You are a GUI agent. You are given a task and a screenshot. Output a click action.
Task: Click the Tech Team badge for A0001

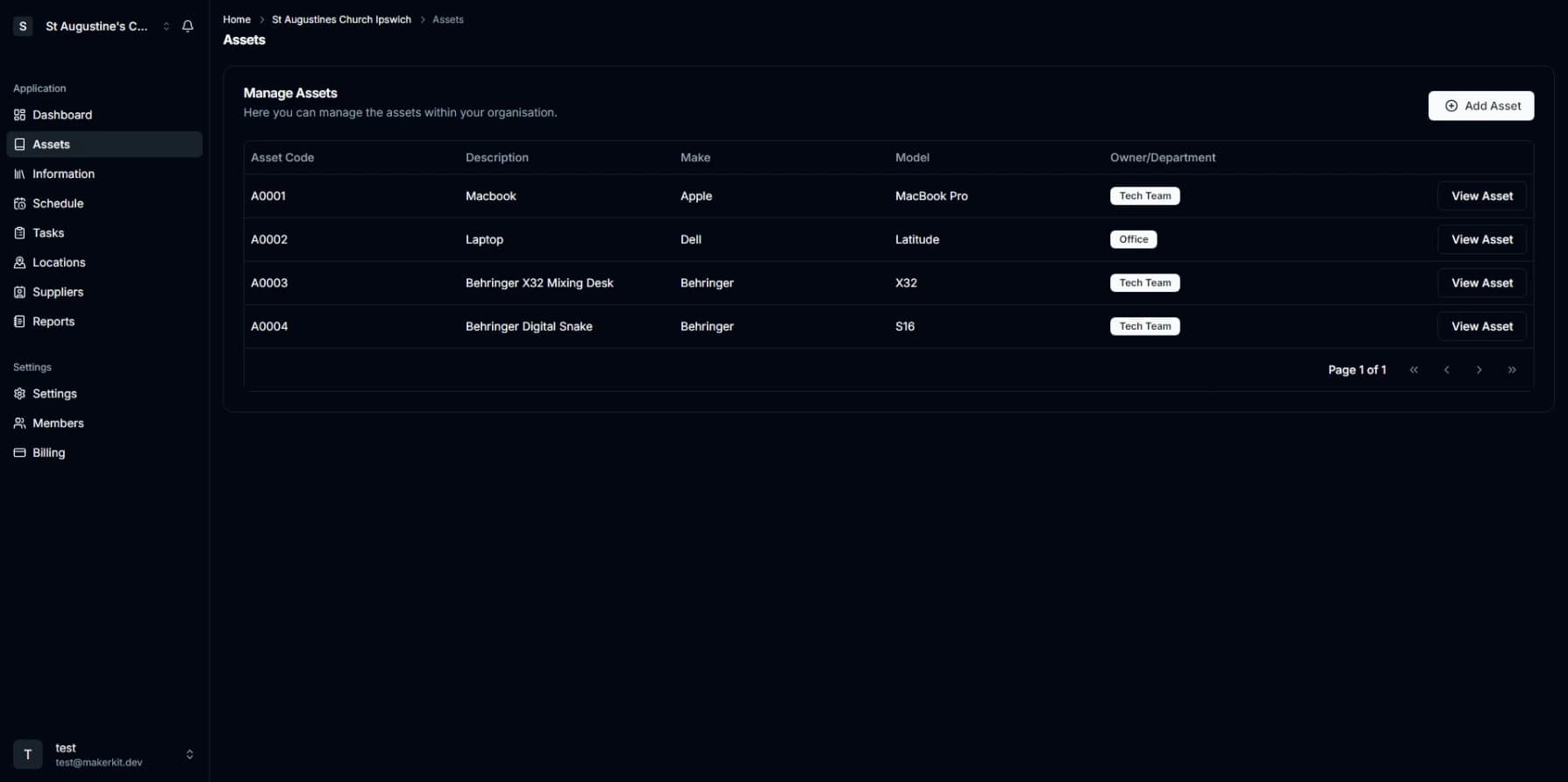tap(1144, 196)
